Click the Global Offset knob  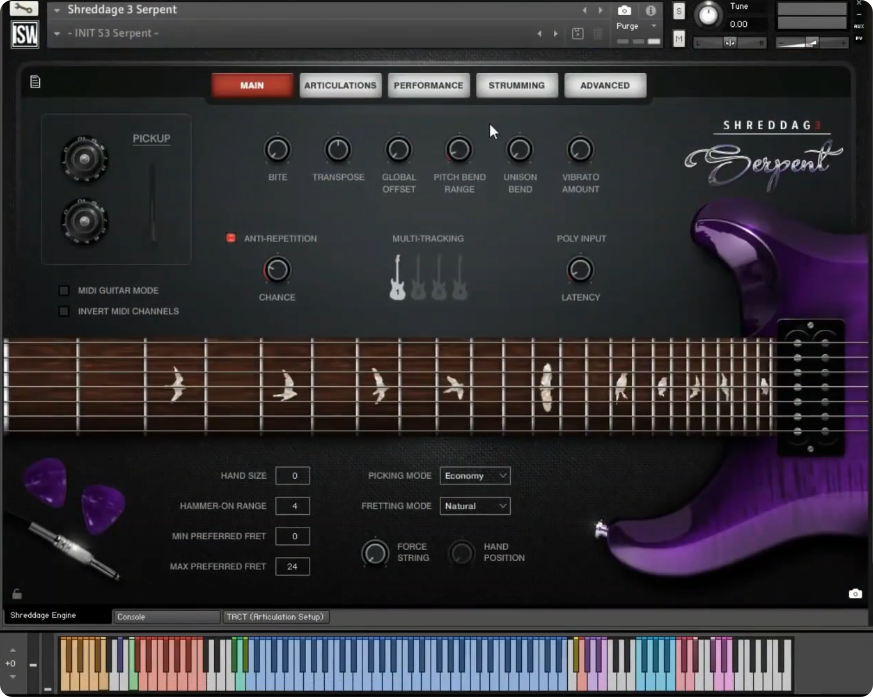(x=399, y=149)
